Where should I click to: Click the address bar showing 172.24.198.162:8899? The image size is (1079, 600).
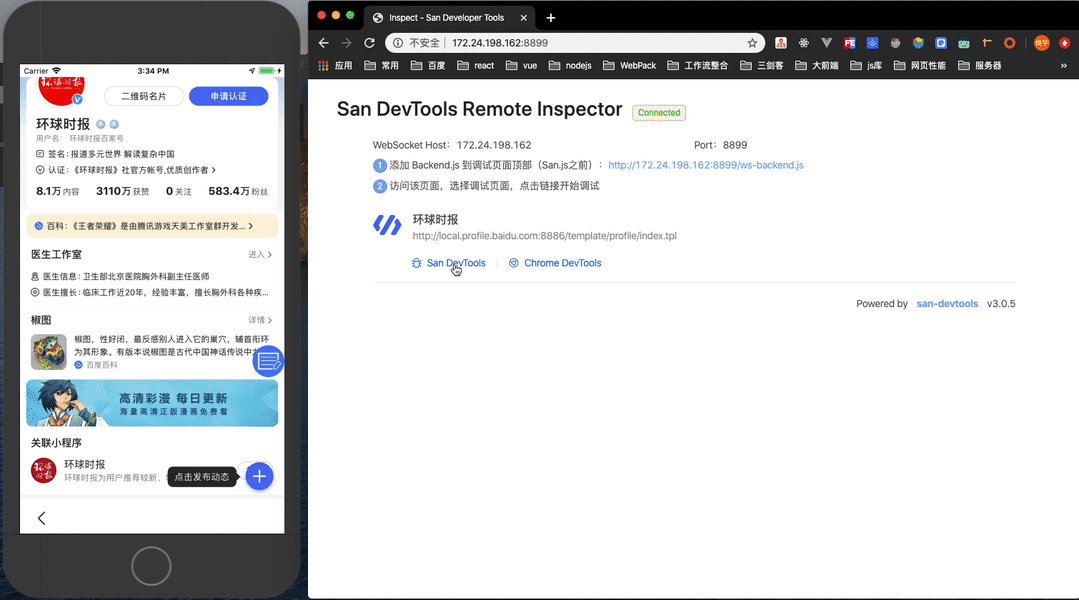[x=575, y=43]
